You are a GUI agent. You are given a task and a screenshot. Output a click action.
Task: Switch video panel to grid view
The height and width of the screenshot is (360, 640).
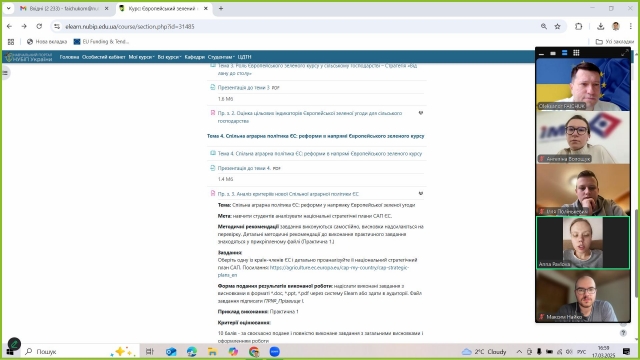click(576, 53)
